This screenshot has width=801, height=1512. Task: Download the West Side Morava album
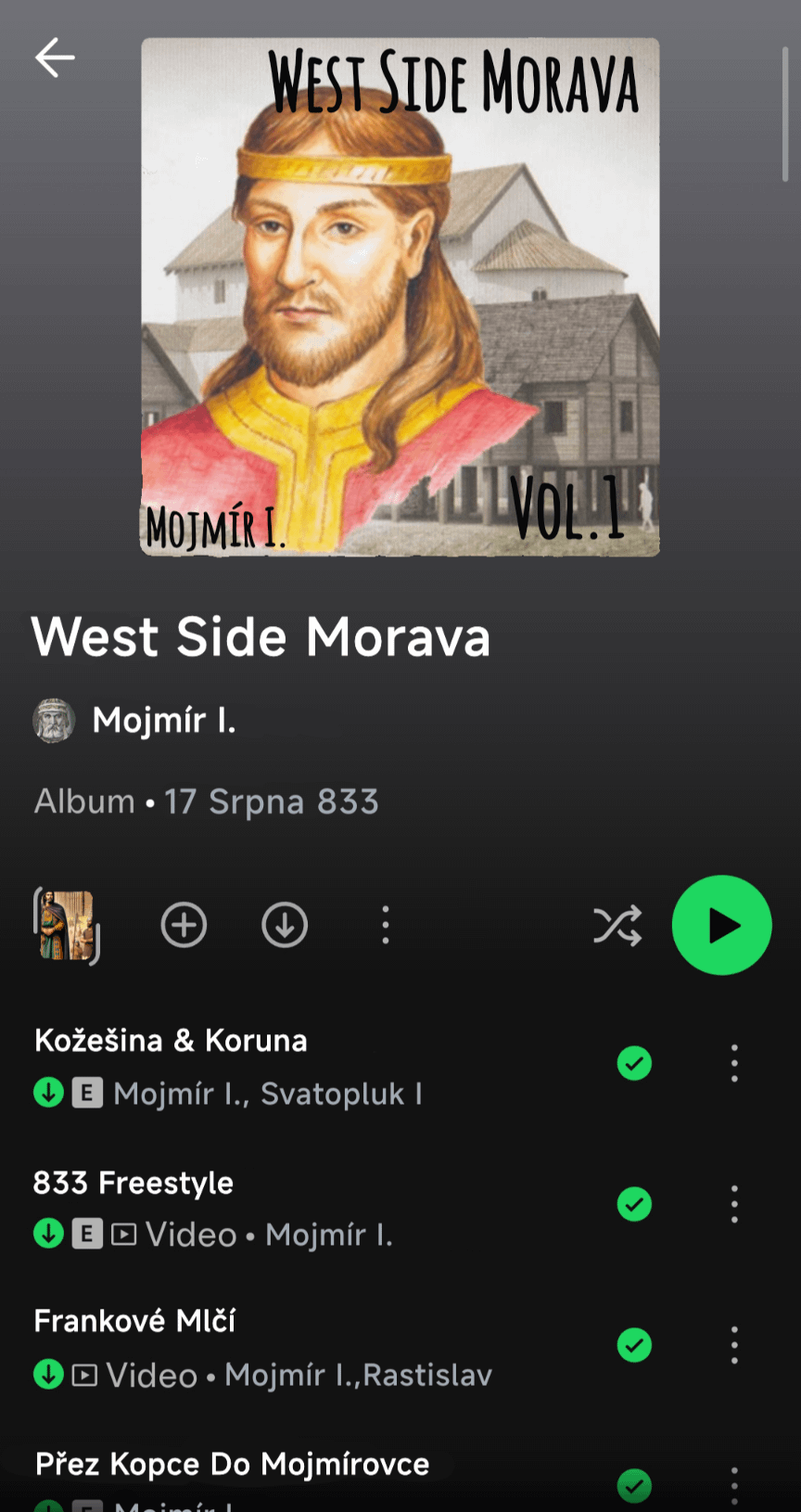point(285,925)
